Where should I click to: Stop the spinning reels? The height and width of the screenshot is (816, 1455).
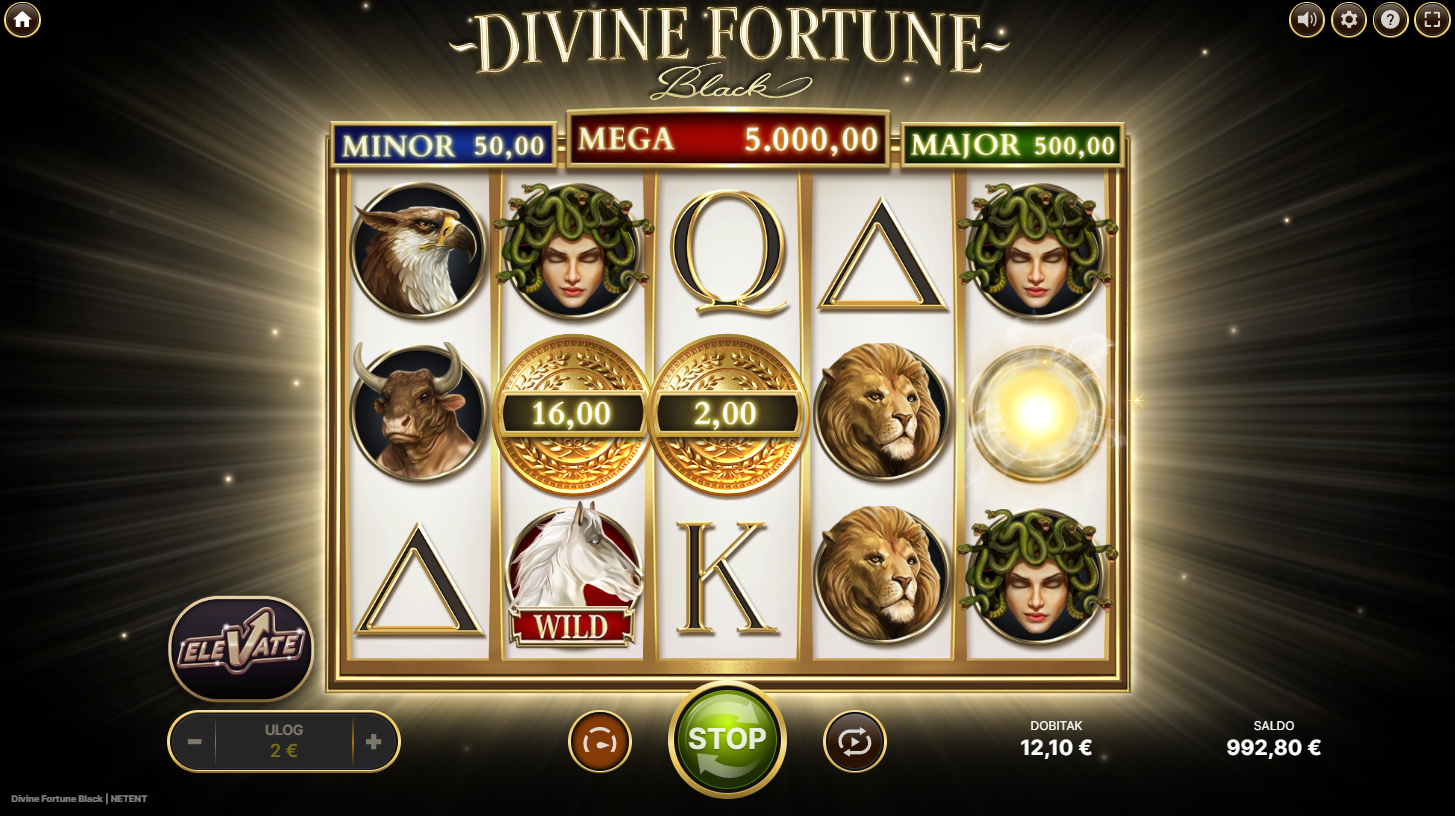tap(727, 740)
